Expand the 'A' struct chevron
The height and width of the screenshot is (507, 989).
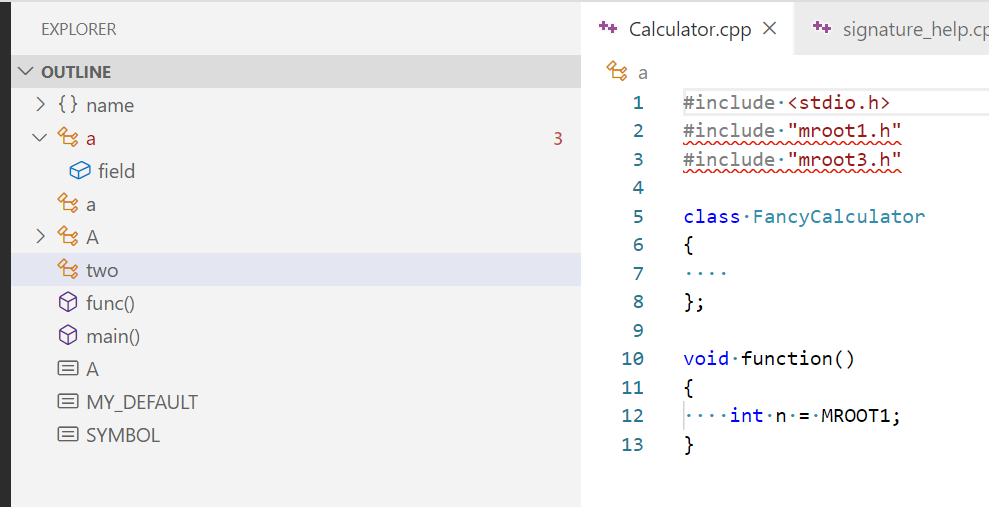click(x=40, y=236)
